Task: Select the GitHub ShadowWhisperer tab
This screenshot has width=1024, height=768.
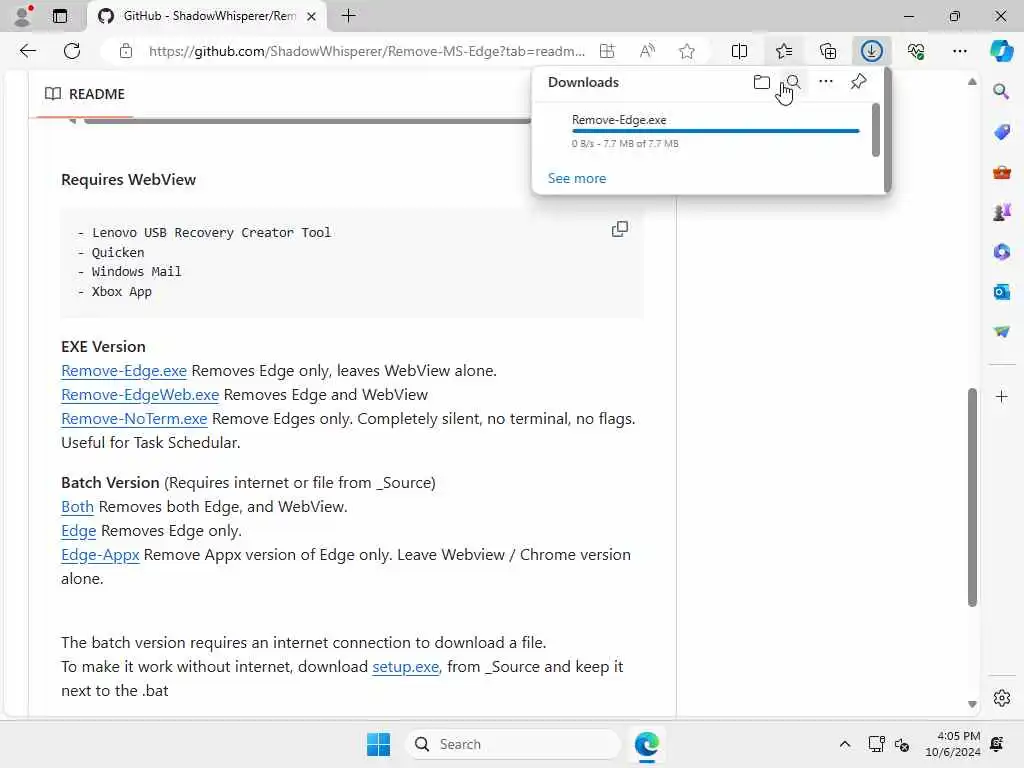Action: 207,16
